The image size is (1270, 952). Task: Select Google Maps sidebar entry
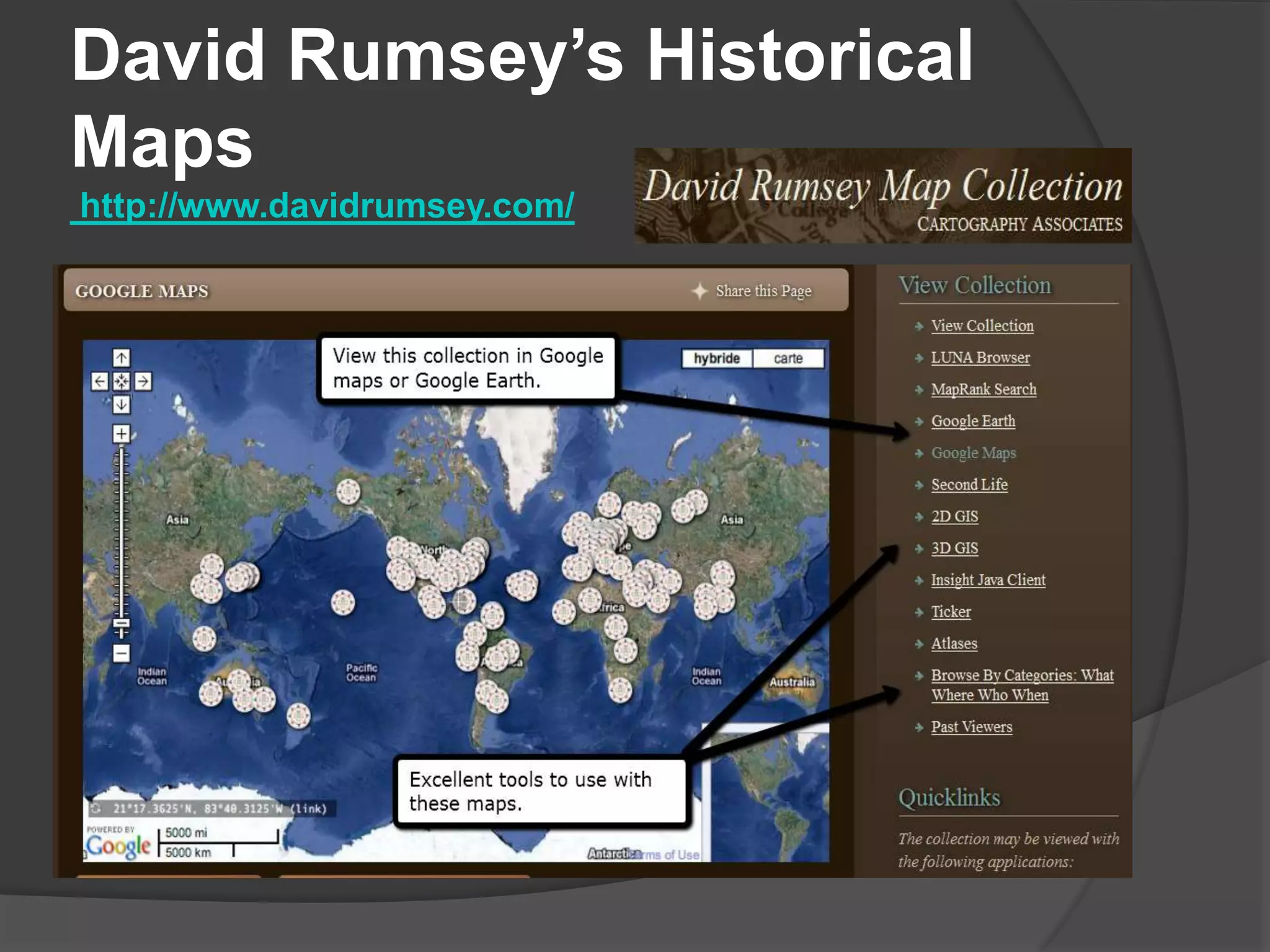[x=974, y=453]
